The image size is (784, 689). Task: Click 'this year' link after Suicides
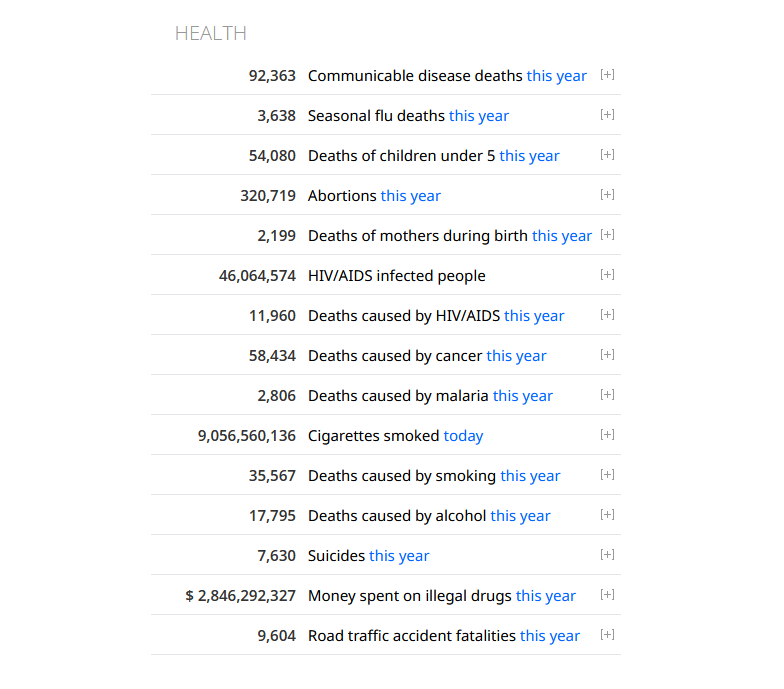pyautogui.click(x=399, y=556)
